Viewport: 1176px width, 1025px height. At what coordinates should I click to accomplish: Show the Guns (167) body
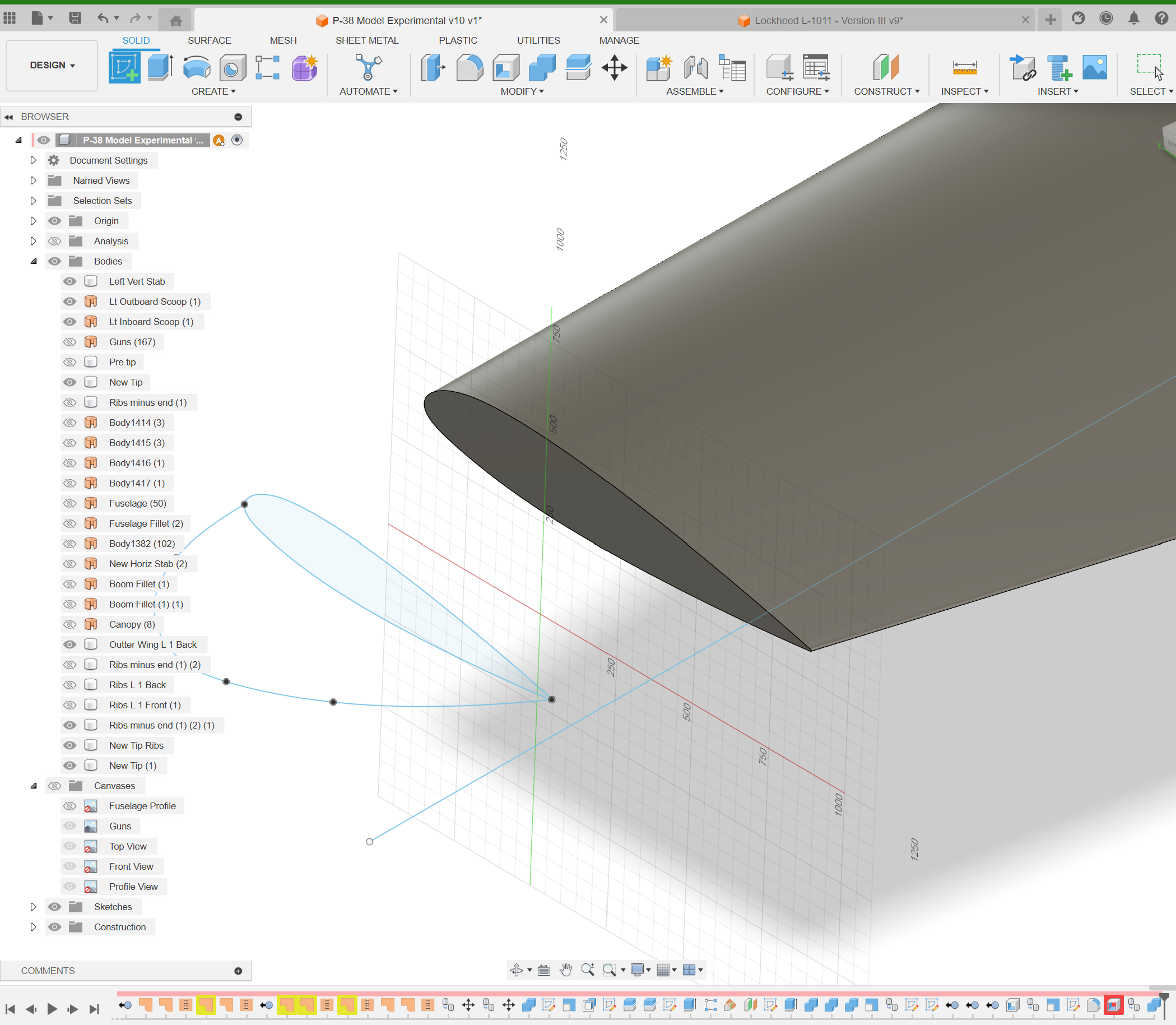point(69,342)
